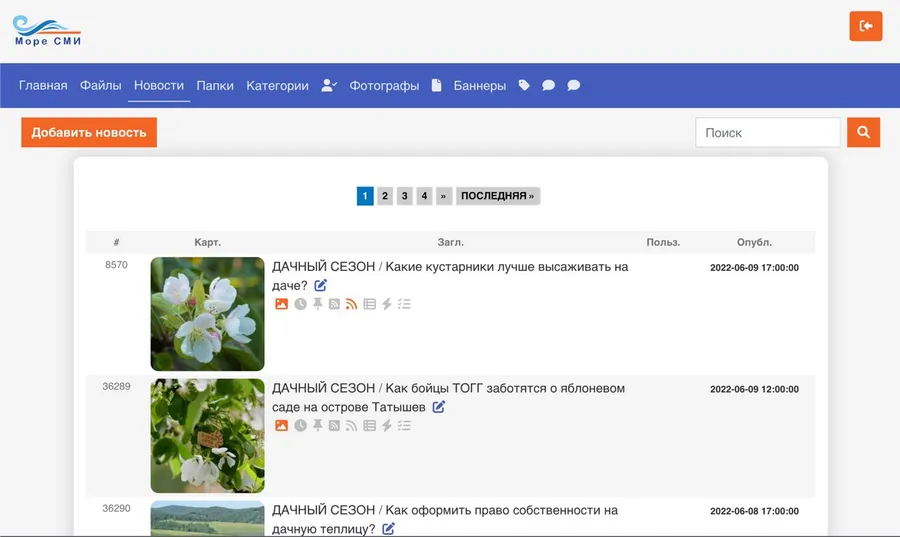Click checklist icon in "Какие кустарники" row
This screenshot has height=537, width=900.
click(404, 304)
